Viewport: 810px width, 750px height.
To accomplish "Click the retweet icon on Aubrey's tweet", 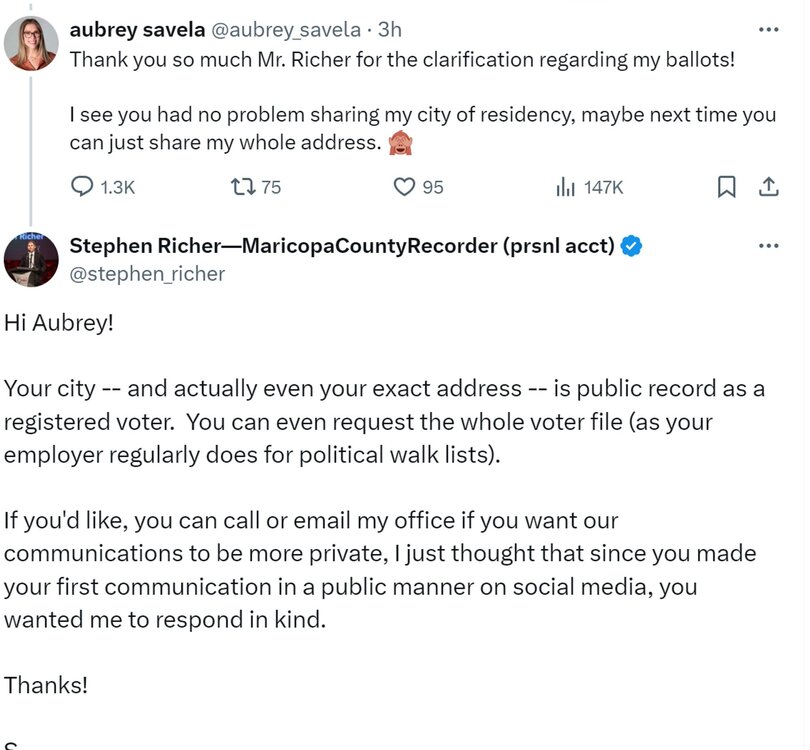I will [x=242, y=187].
